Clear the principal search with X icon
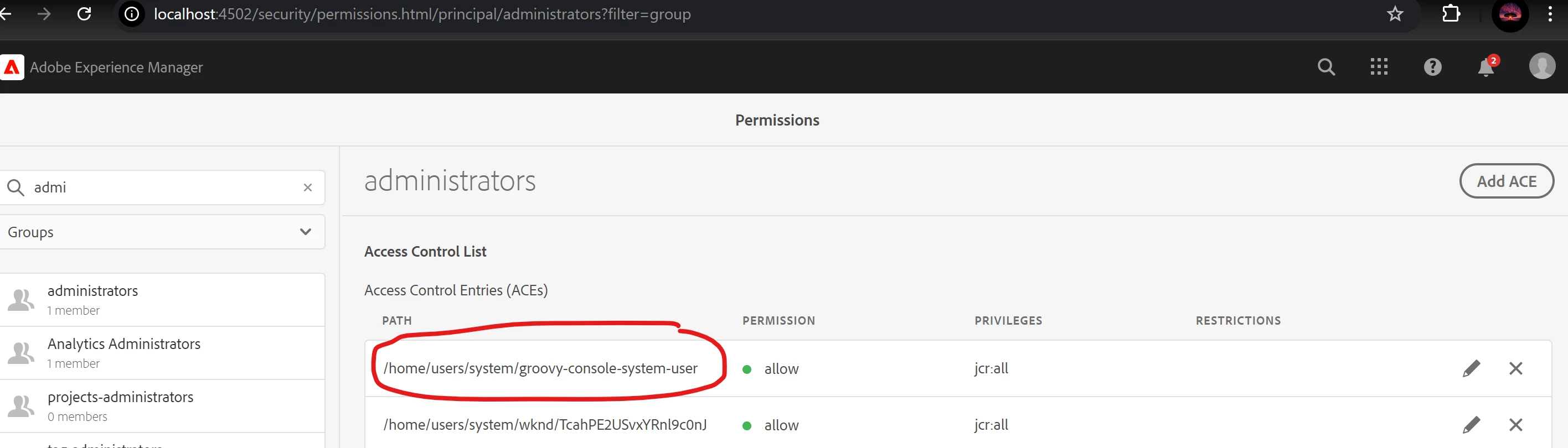 307,188
